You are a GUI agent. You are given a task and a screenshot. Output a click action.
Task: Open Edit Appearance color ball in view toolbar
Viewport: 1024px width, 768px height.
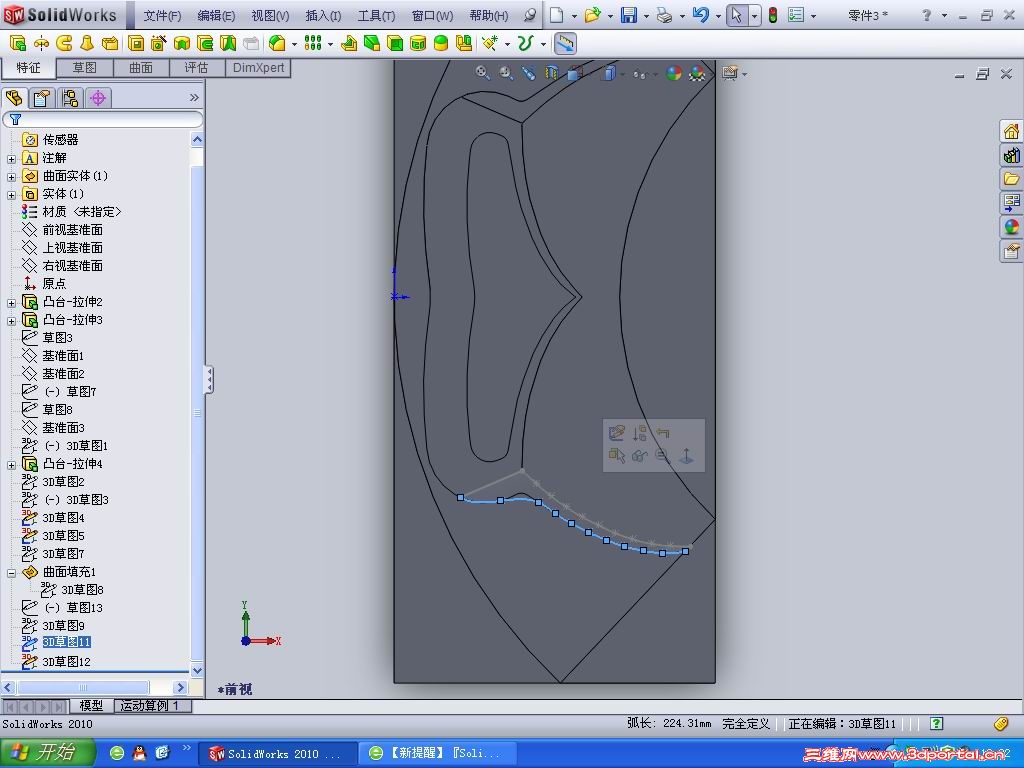[x=674, y=73]
